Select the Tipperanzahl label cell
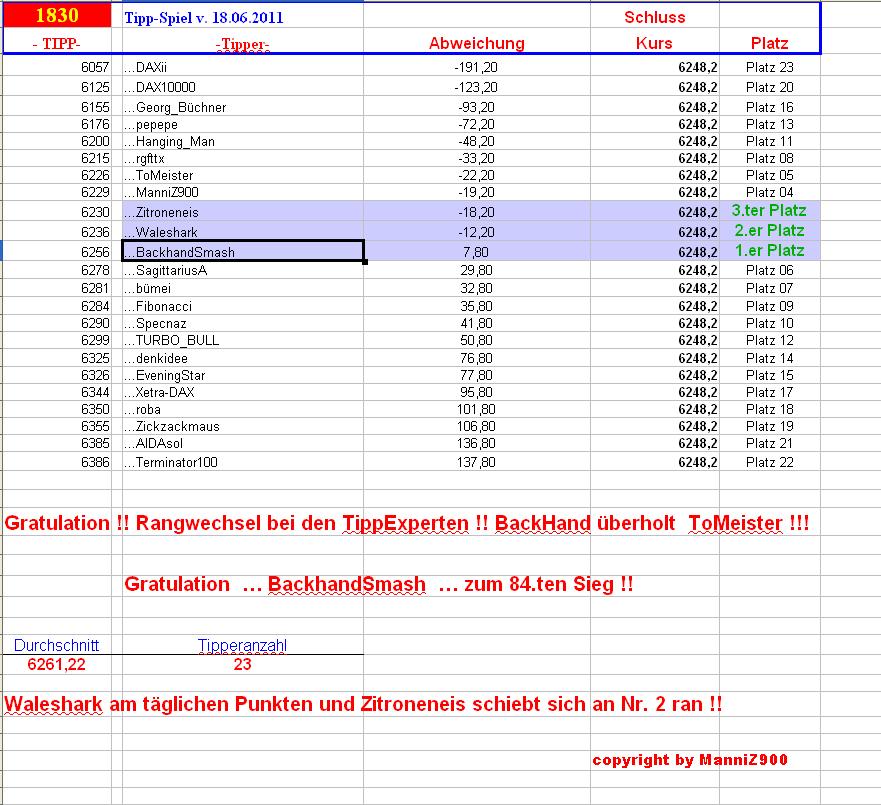881x805 pixels. tap(242, 645)
